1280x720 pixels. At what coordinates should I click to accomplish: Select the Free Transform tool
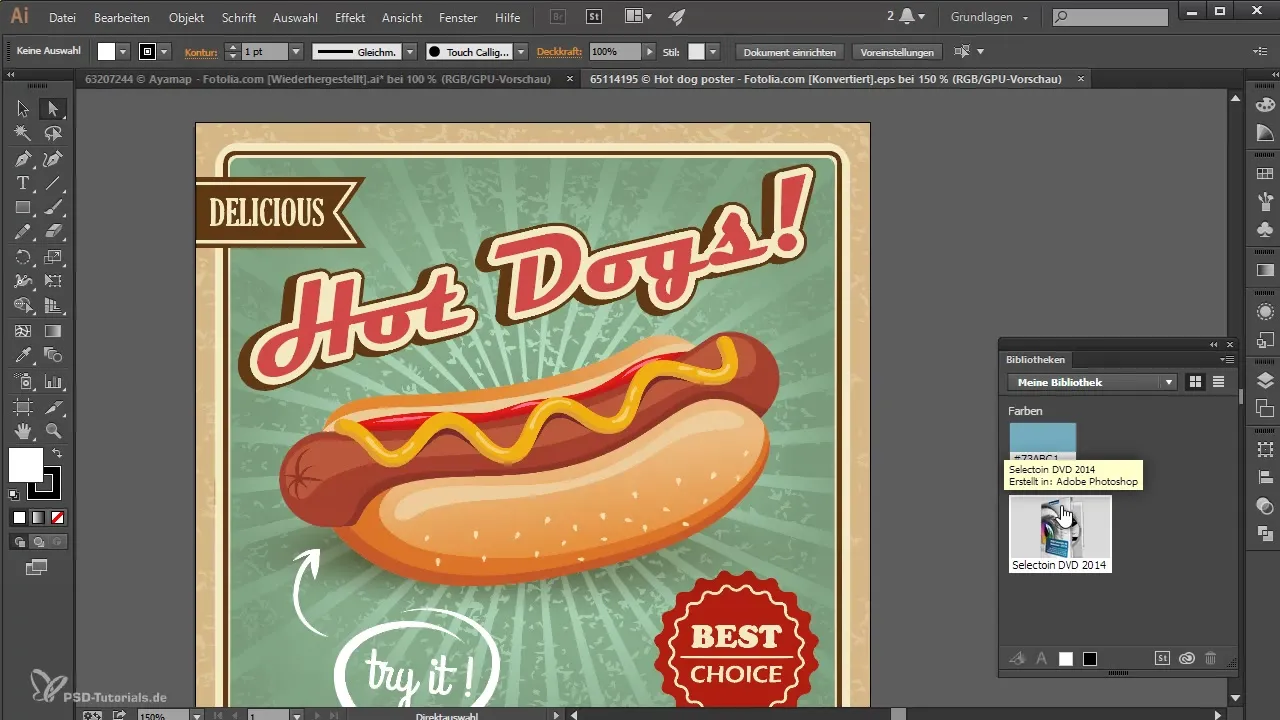coord(53,282)
